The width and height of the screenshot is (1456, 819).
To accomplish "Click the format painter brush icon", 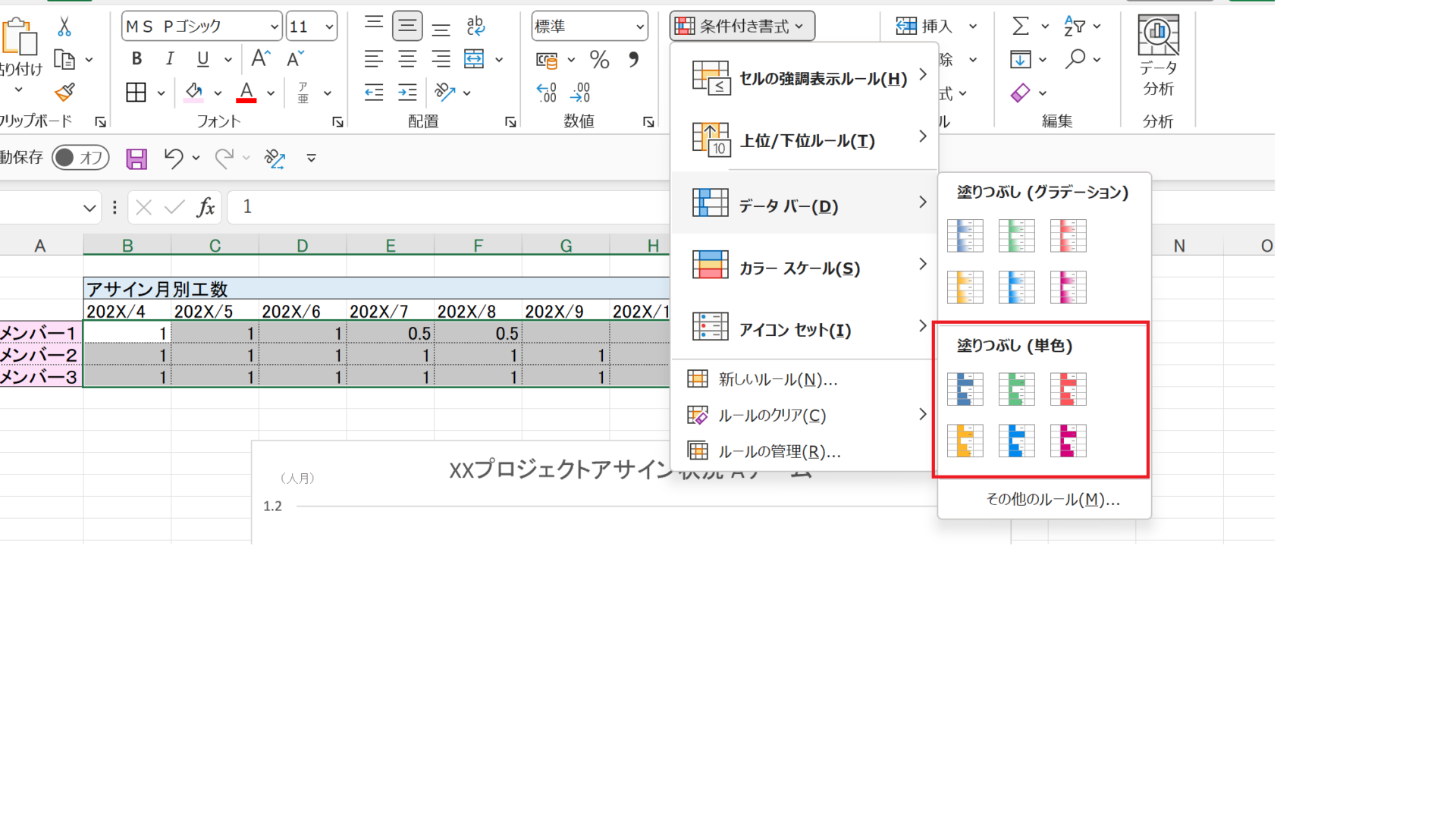I will 65,93.
